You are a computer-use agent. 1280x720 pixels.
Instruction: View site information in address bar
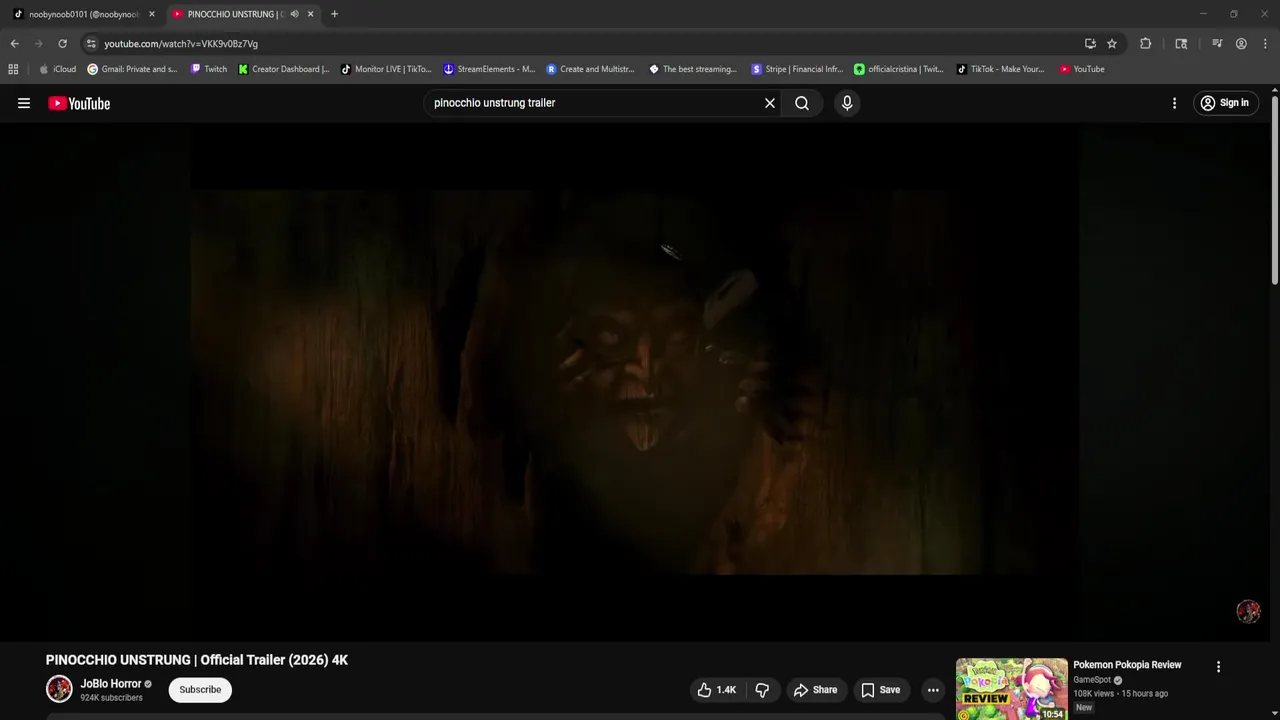click(x=91, y=44)
